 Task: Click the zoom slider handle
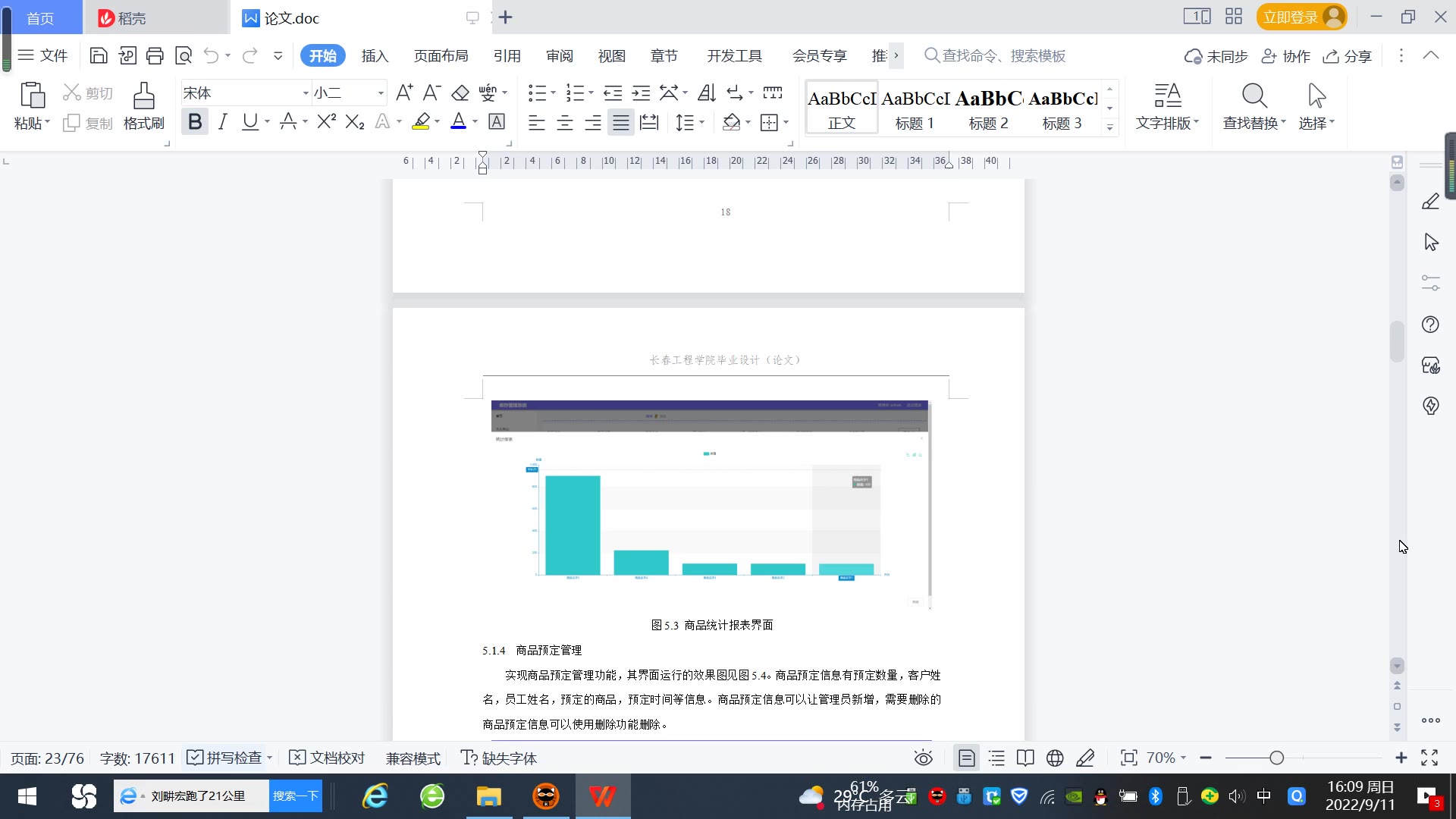(x=1276, y=758)
